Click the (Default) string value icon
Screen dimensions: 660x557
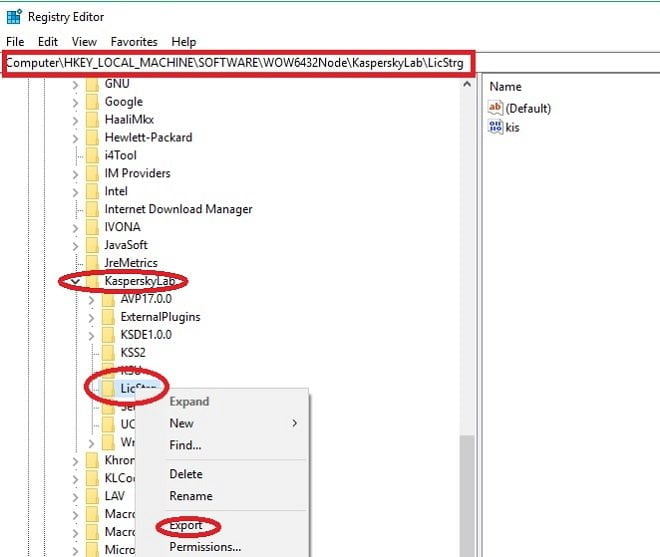495,107
